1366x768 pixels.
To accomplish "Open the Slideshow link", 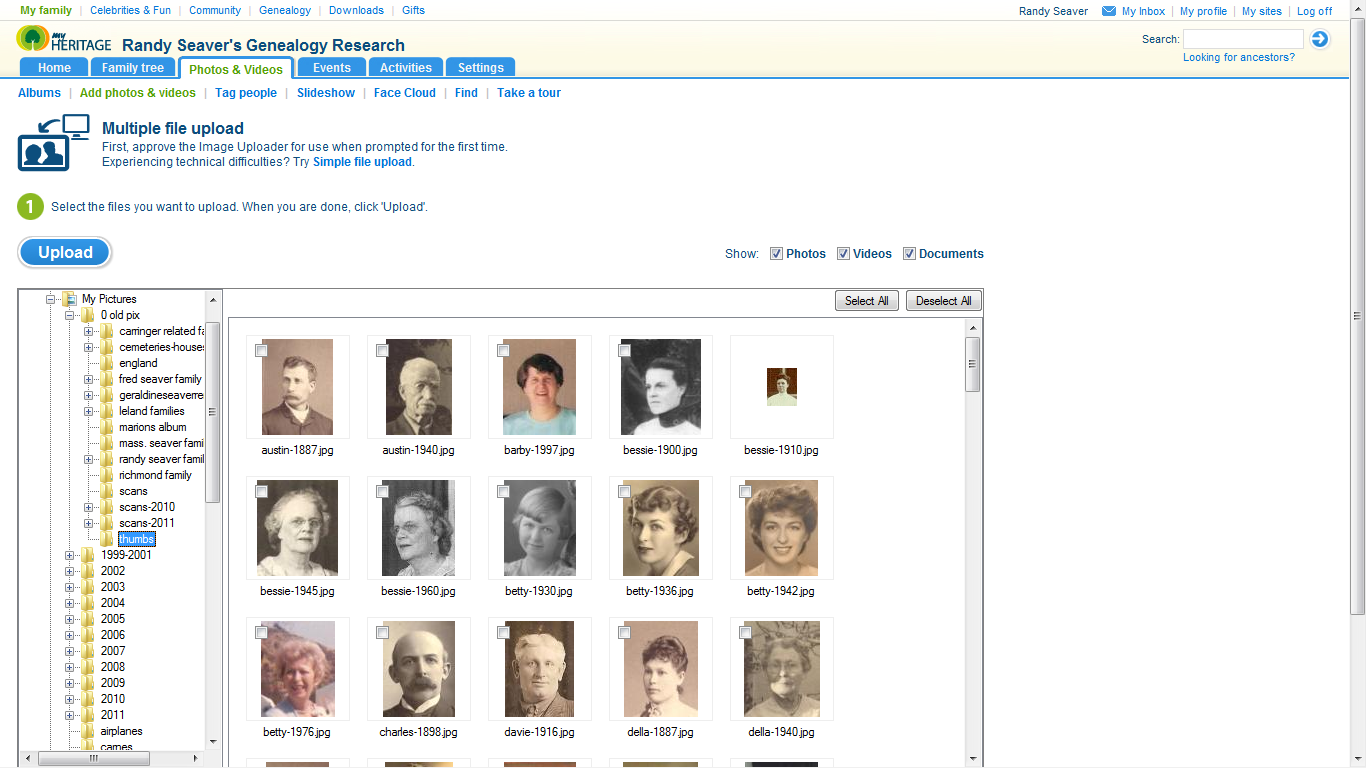I will coord(326,93).
